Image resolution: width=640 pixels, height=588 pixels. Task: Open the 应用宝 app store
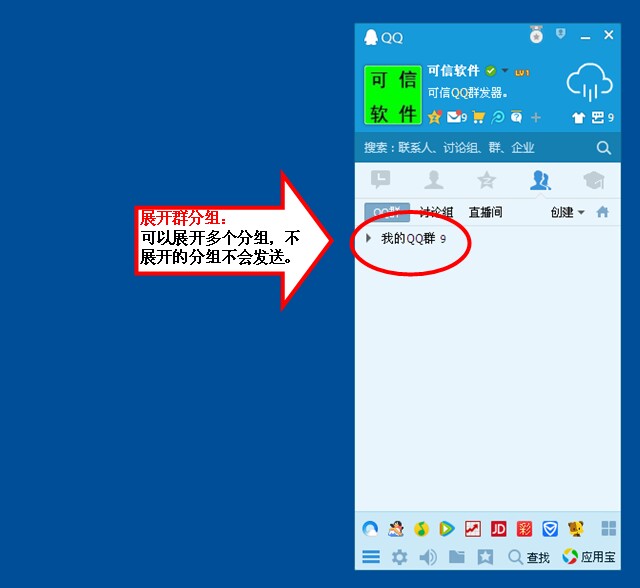pyautogui.click(x=589, y=557)
